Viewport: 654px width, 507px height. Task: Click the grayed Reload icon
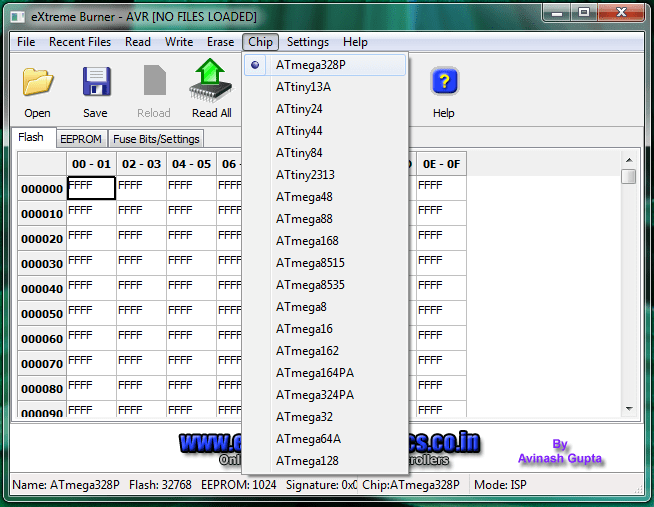click(153, 82)
